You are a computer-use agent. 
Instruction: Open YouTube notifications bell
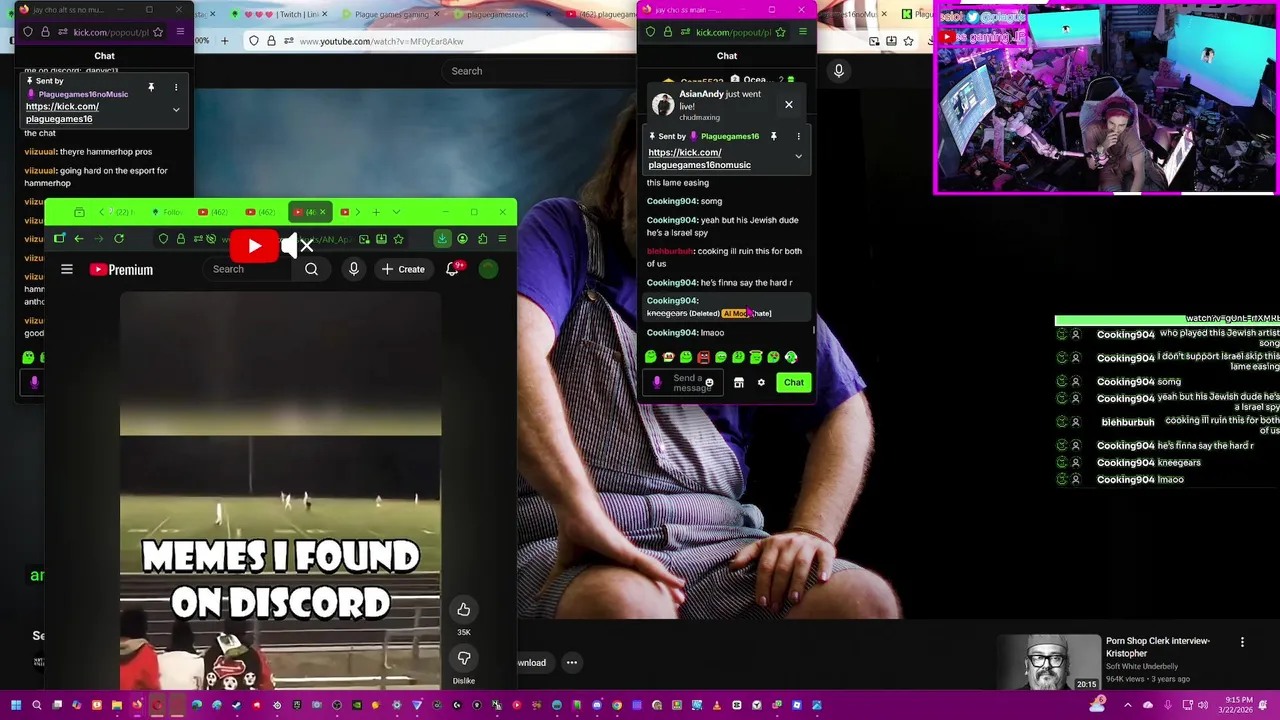452,269
